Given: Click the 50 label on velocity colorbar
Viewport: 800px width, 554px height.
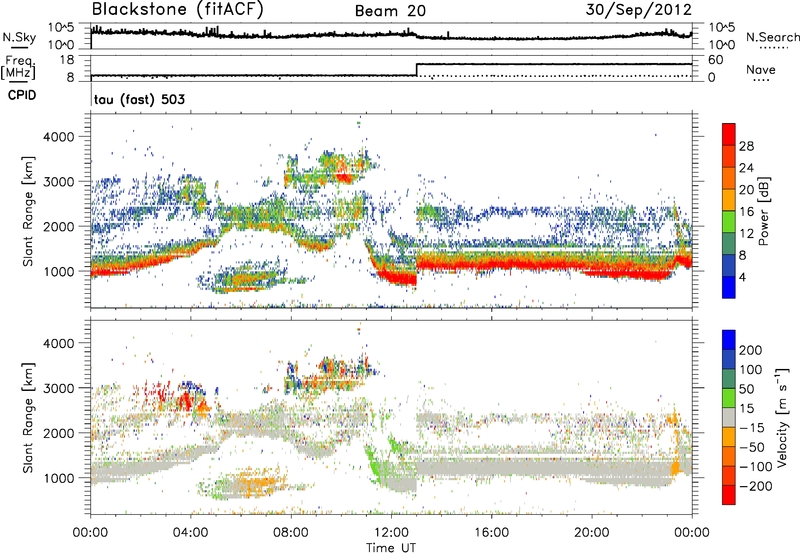Looking at the screenshot, I should (746, 389).
